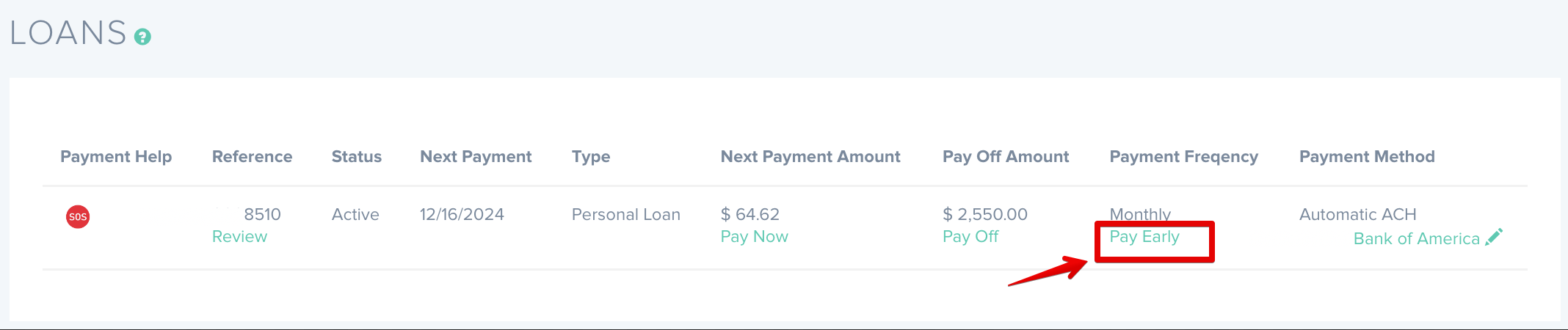Open the Review link under reference 8510
Viewport: 1568px width, 330px height.
click(239, 237)
